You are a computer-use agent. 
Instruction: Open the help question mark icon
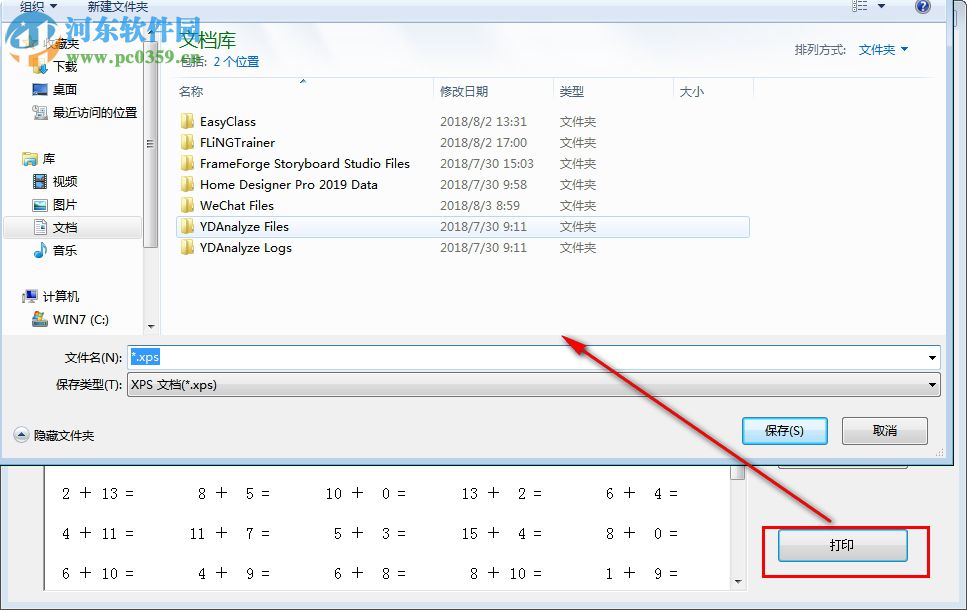pyautogui.click(x=923, y=6)
